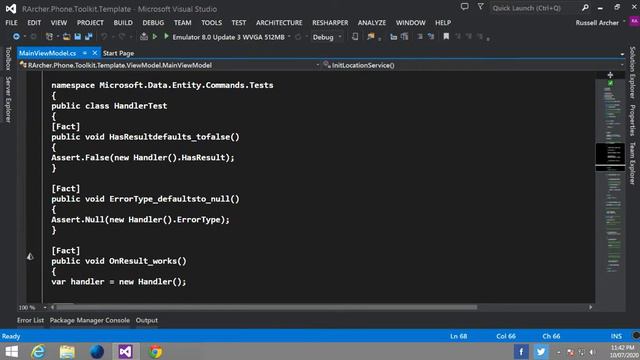
Task: Open the 100 % zoom dropdown
Action: 45,307
